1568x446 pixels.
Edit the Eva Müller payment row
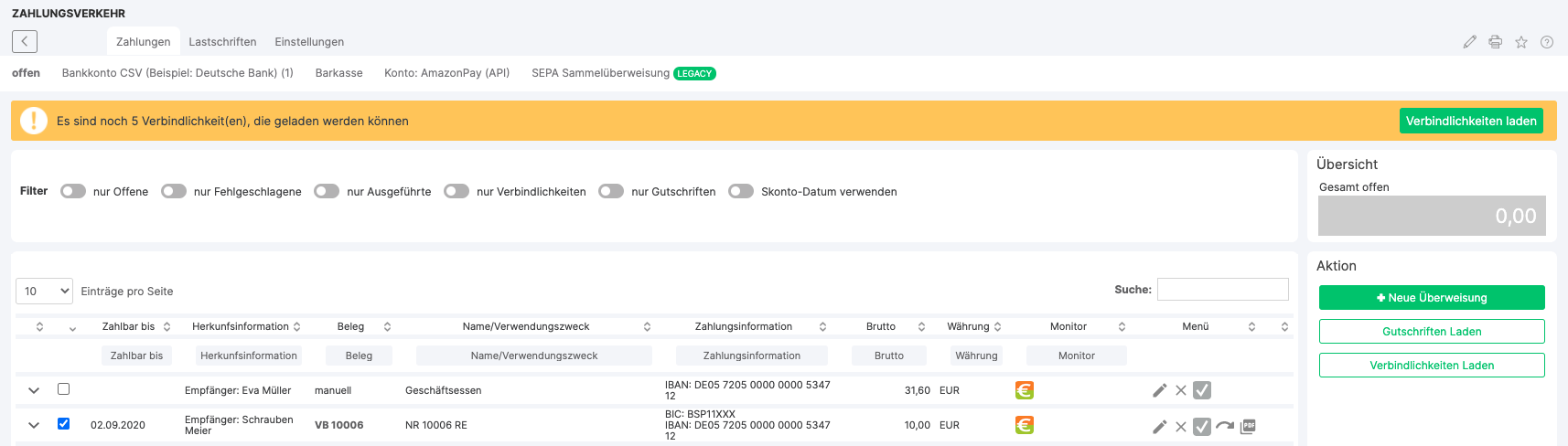coord(1159,390)
